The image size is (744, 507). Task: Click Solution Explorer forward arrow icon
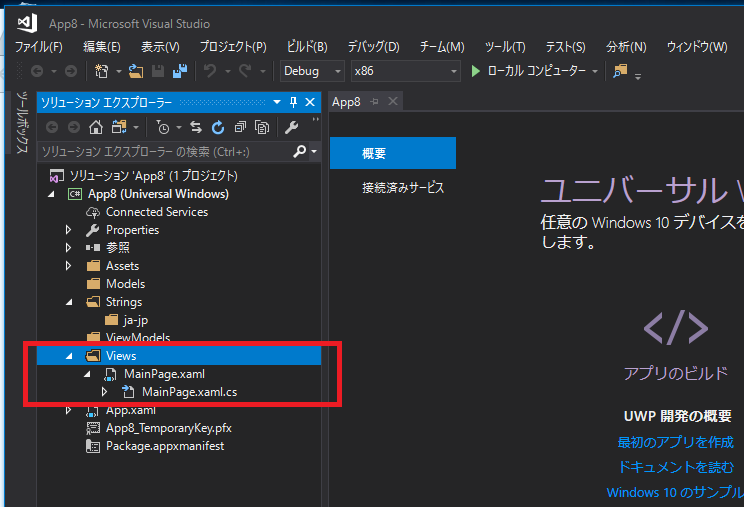click(74, 127)
